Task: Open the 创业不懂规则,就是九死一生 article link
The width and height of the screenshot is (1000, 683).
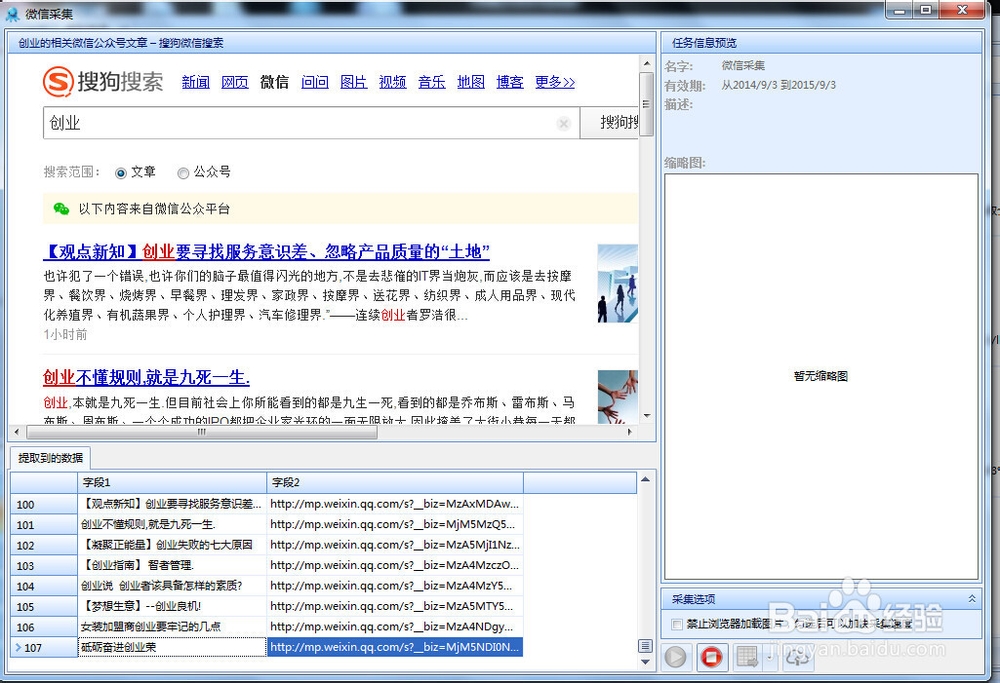Action: coord(146,378)
